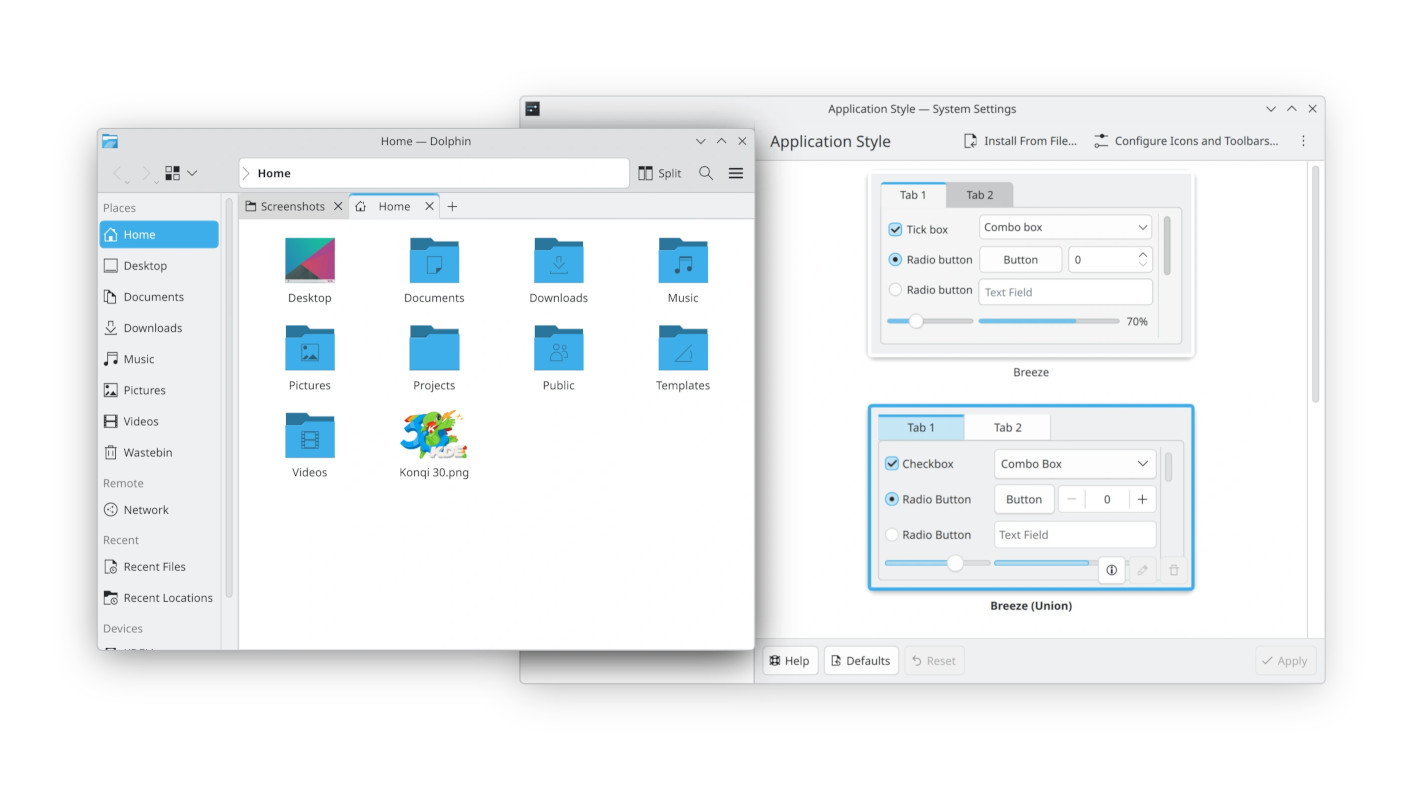Select the Public folder in Dolphin

click(x=559, y=348)
